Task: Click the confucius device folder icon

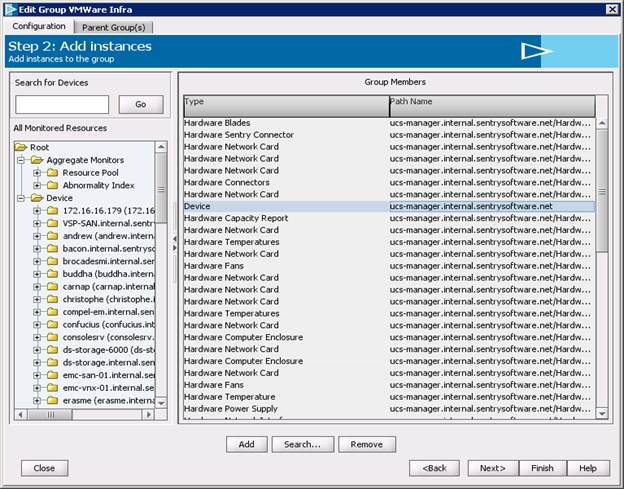Action: click(x=53, y=337)
